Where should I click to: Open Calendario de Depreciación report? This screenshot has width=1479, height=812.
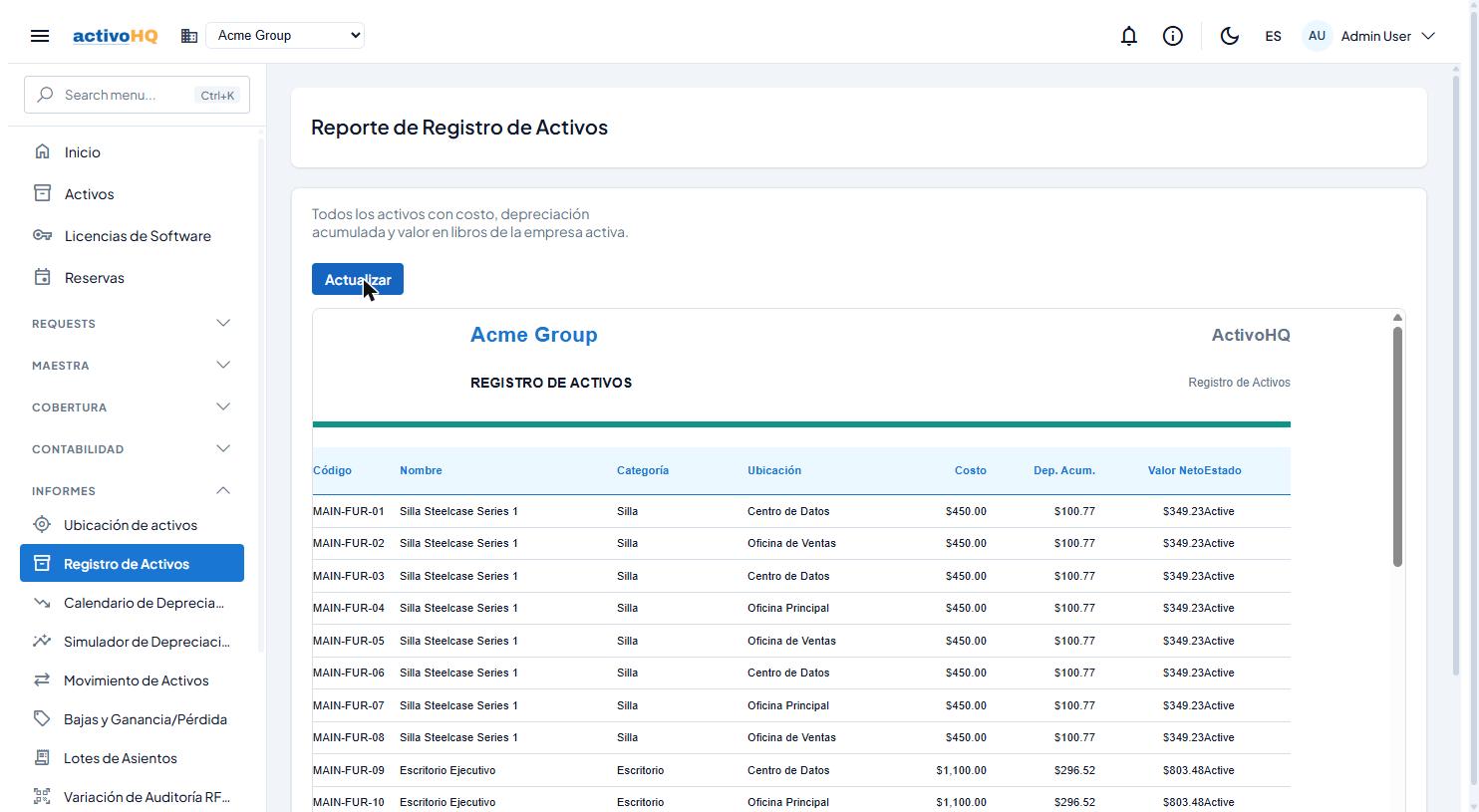point(132,603)
